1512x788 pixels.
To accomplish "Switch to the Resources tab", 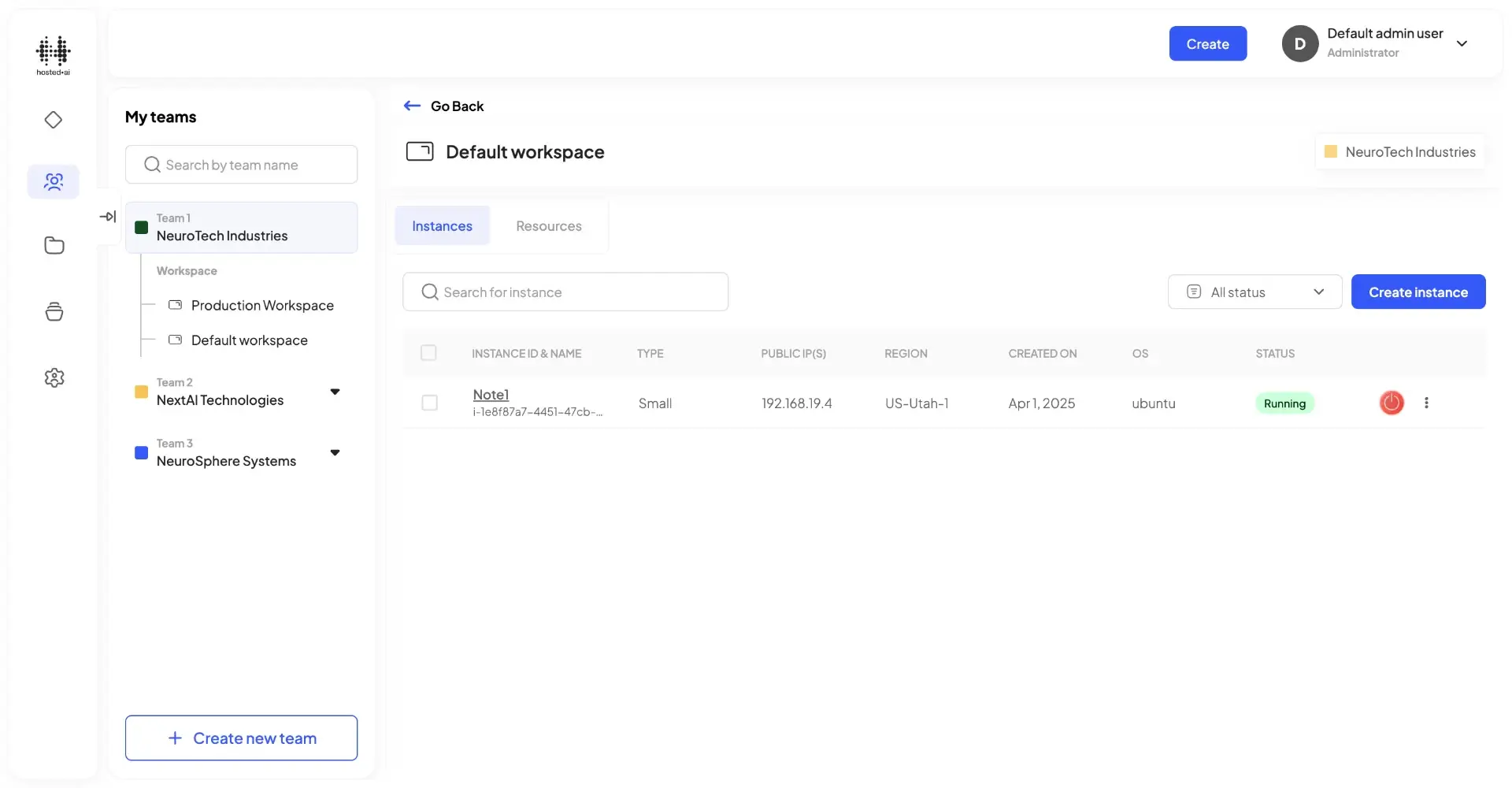I will 548,225.
